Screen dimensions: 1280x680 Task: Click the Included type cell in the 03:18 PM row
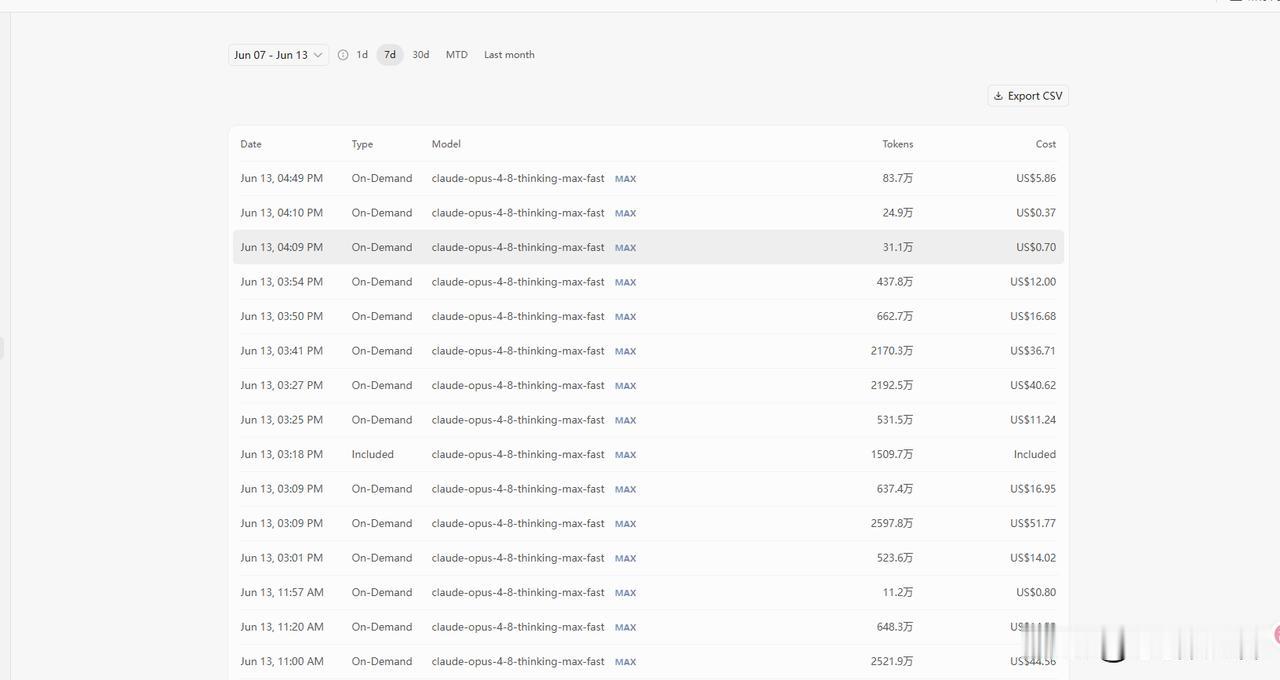pyautogui.click(x=372, y=454)
